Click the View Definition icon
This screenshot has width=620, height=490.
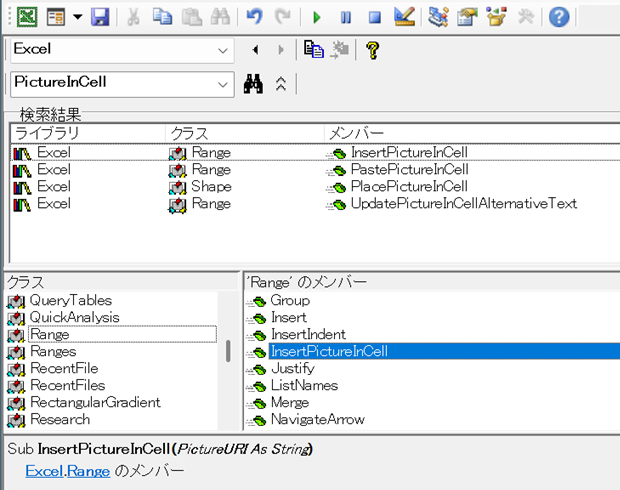tap(340, 49)
